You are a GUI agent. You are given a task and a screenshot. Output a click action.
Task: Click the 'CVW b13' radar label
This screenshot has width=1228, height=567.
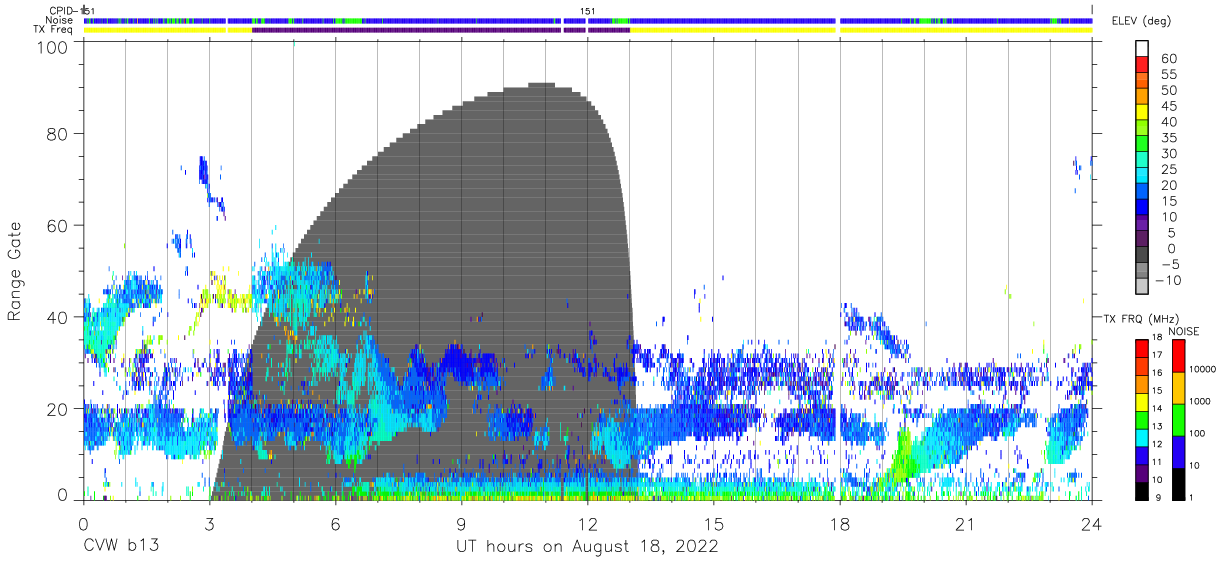(121, 547)
